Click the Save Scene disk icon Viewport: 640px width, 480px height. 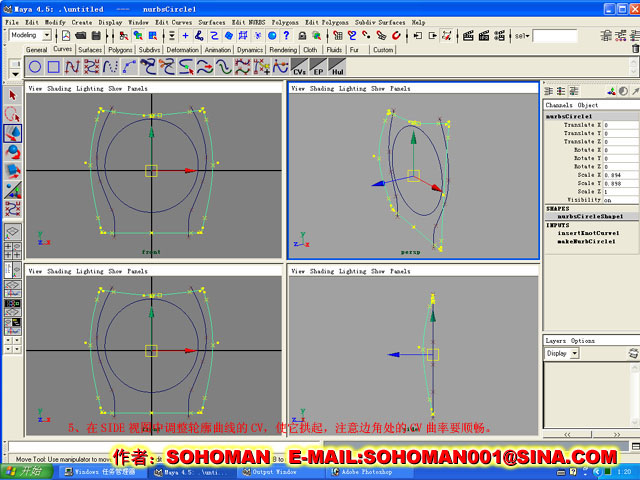tap(96, 36)
